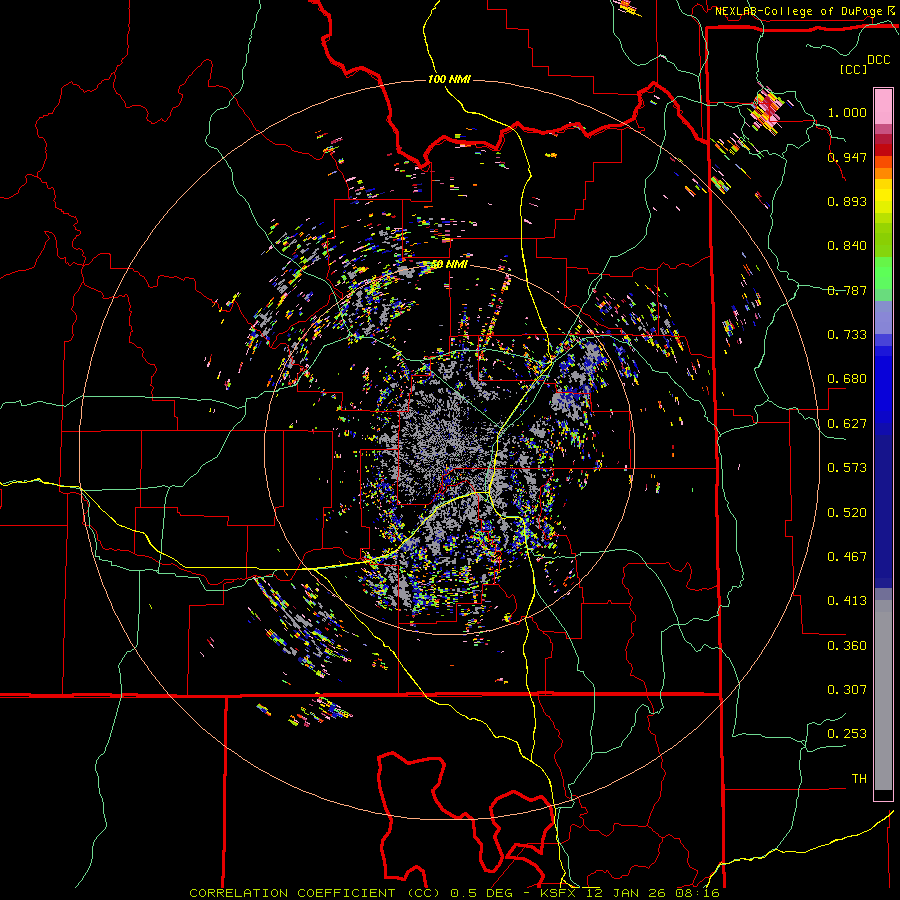Screen dimensions: 900x900
Task: Select the 0.360 legend value
Action: [x=847, y=646]
